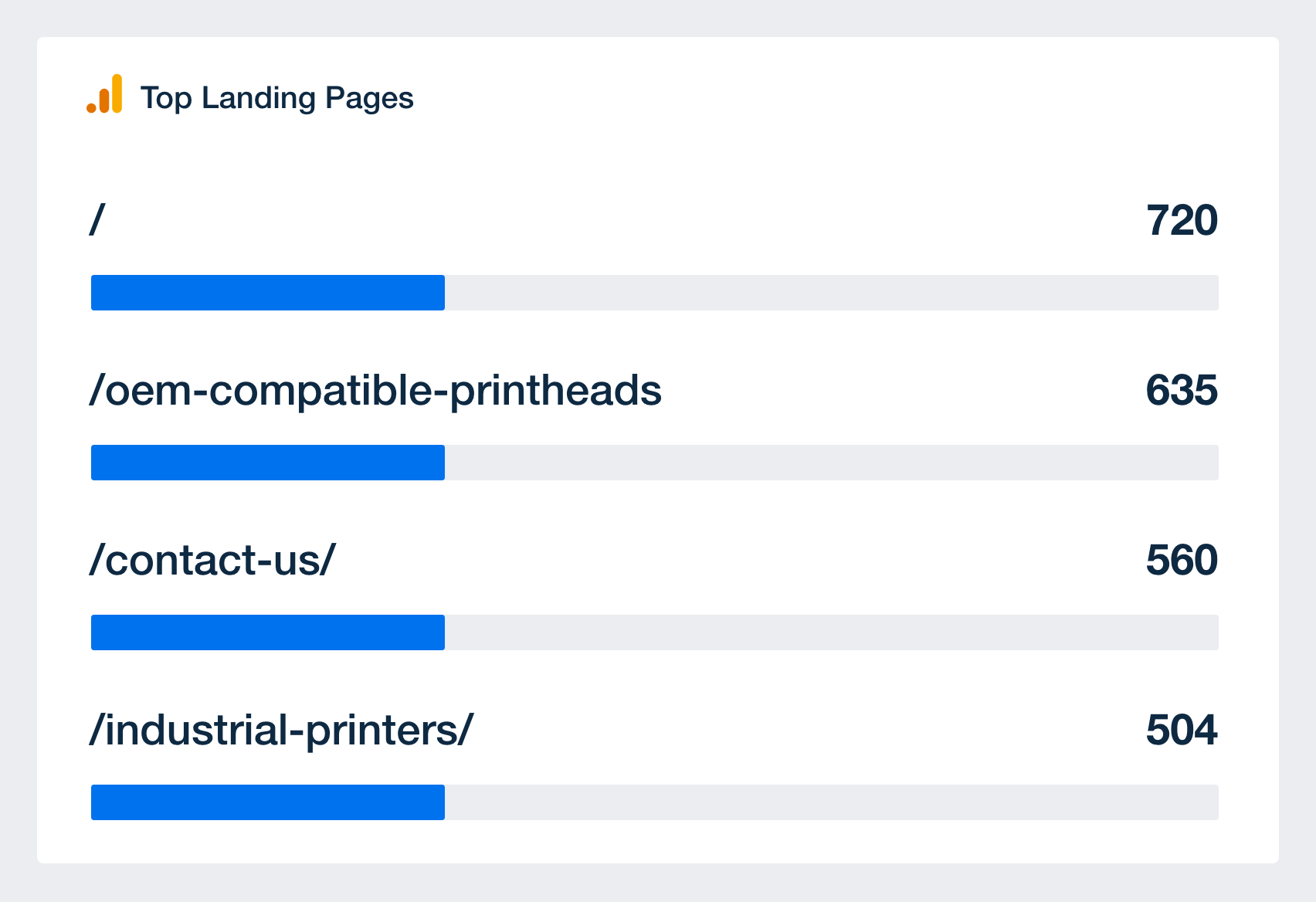Click the 504 value next to /industrial-printers/
This screenshot has height=902, width=1316.
(x=1182, y=730)
